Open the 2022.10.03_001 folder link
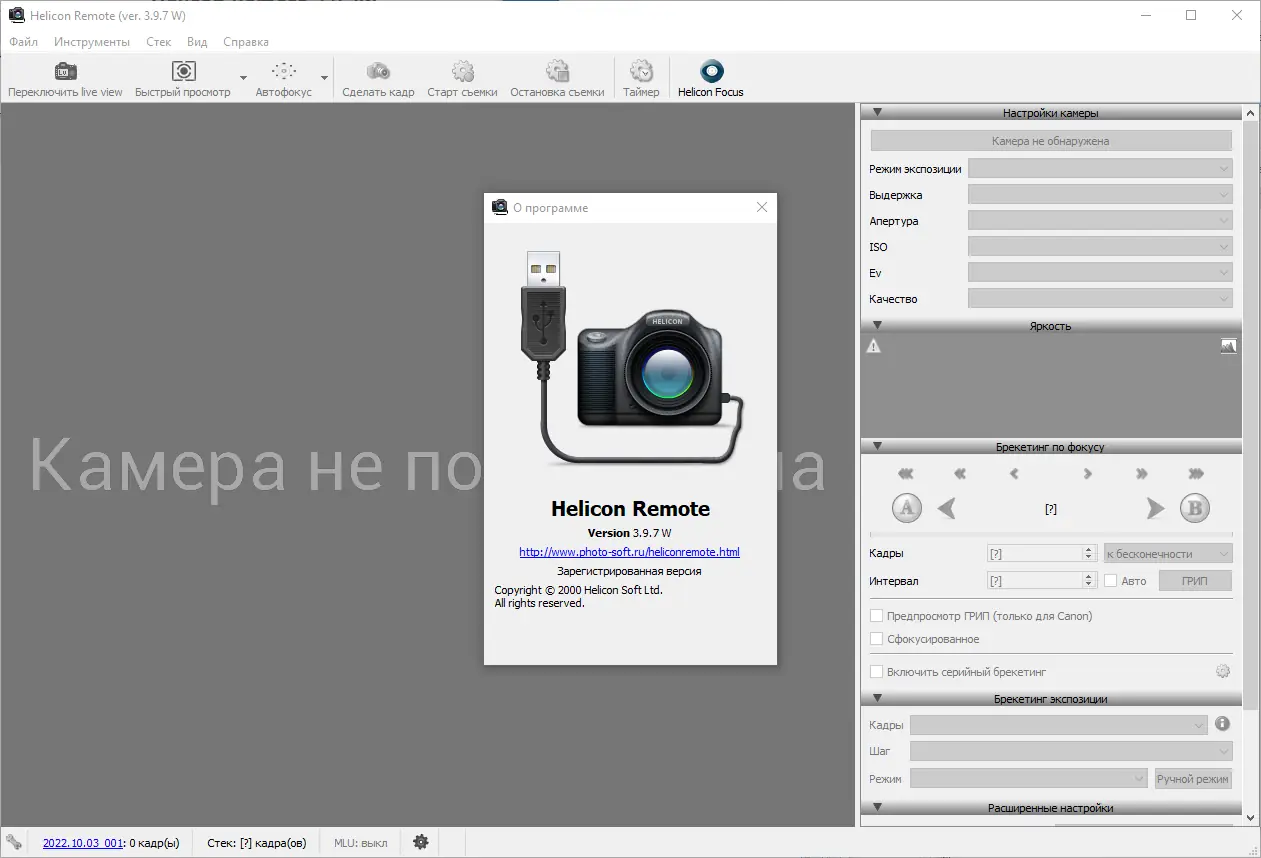1261x858 pixels. [x=82, y=843]
